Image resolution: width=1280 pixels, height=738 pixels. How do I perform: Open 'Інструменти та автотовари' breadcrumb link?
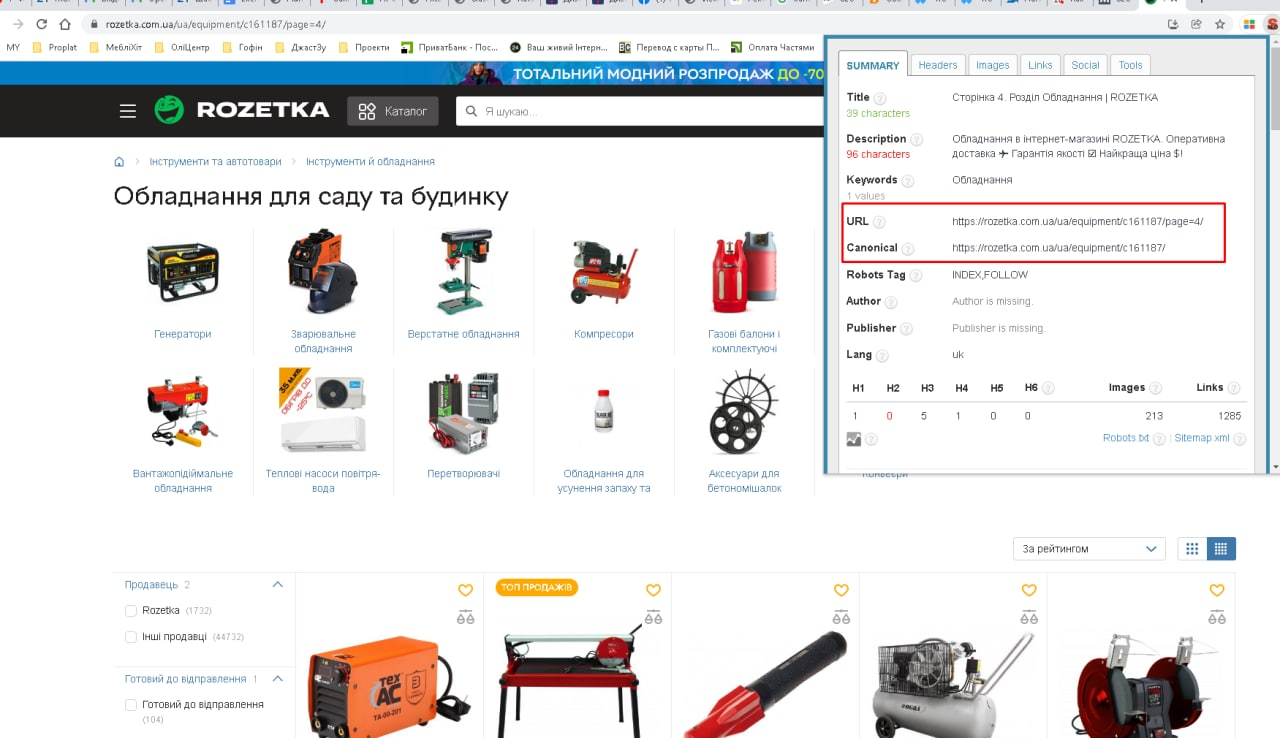(x=216, y=161)
